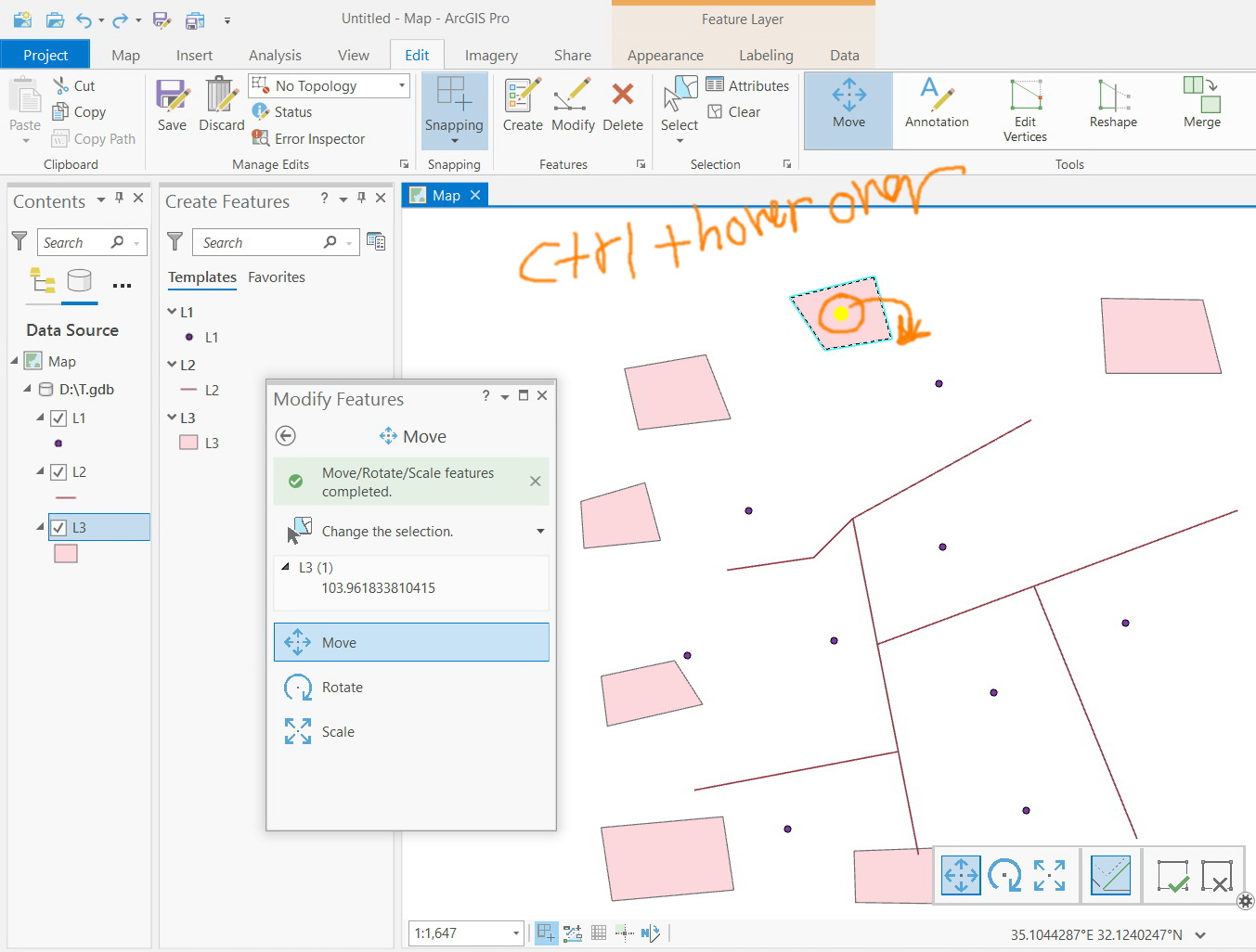Image resolution: width=1256 pixels, height=952 pixels.
Task: Select the Reshape tool
Action: (1111, 109)
